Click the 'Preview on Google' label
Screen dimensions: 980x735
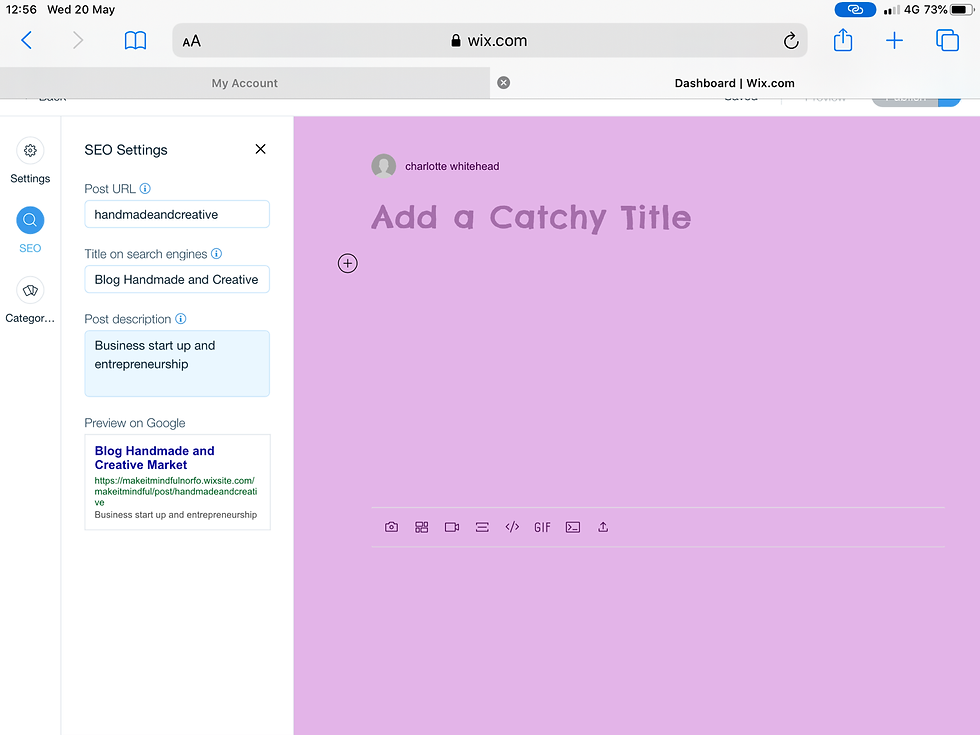tap(135, 423)
